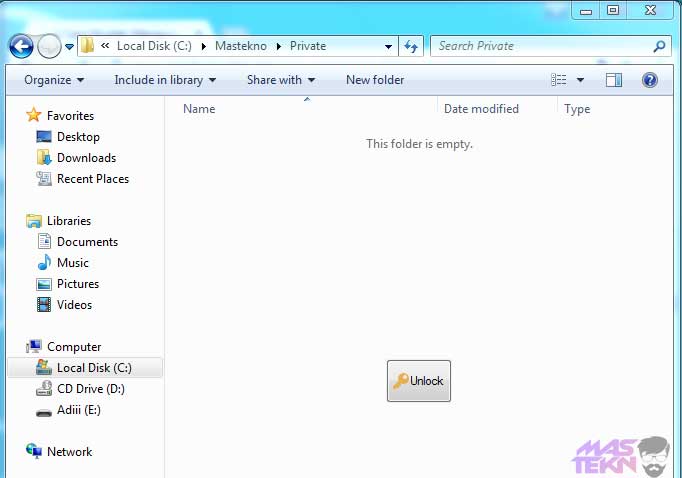This screenshot has height=478, width=682.
Task: Click Mastekno in the address breadcrumb
Action: pos(241,46)
